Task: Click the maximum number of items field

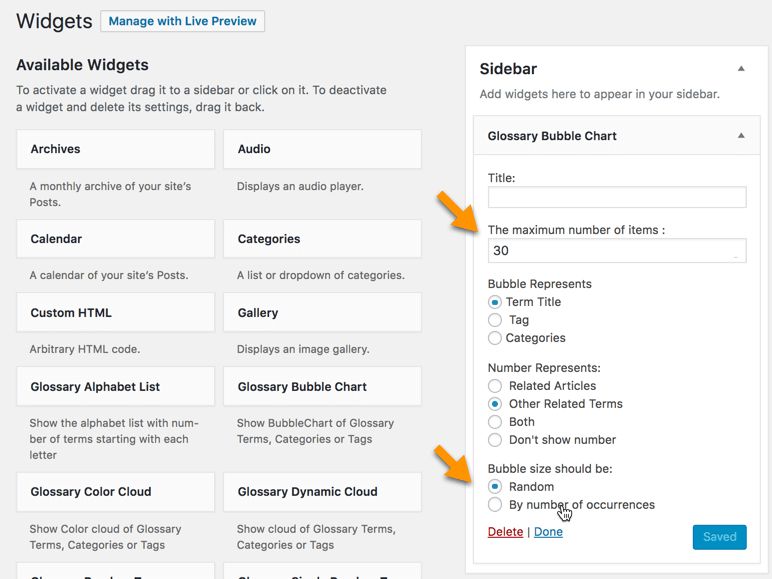Action: [616, 250]
